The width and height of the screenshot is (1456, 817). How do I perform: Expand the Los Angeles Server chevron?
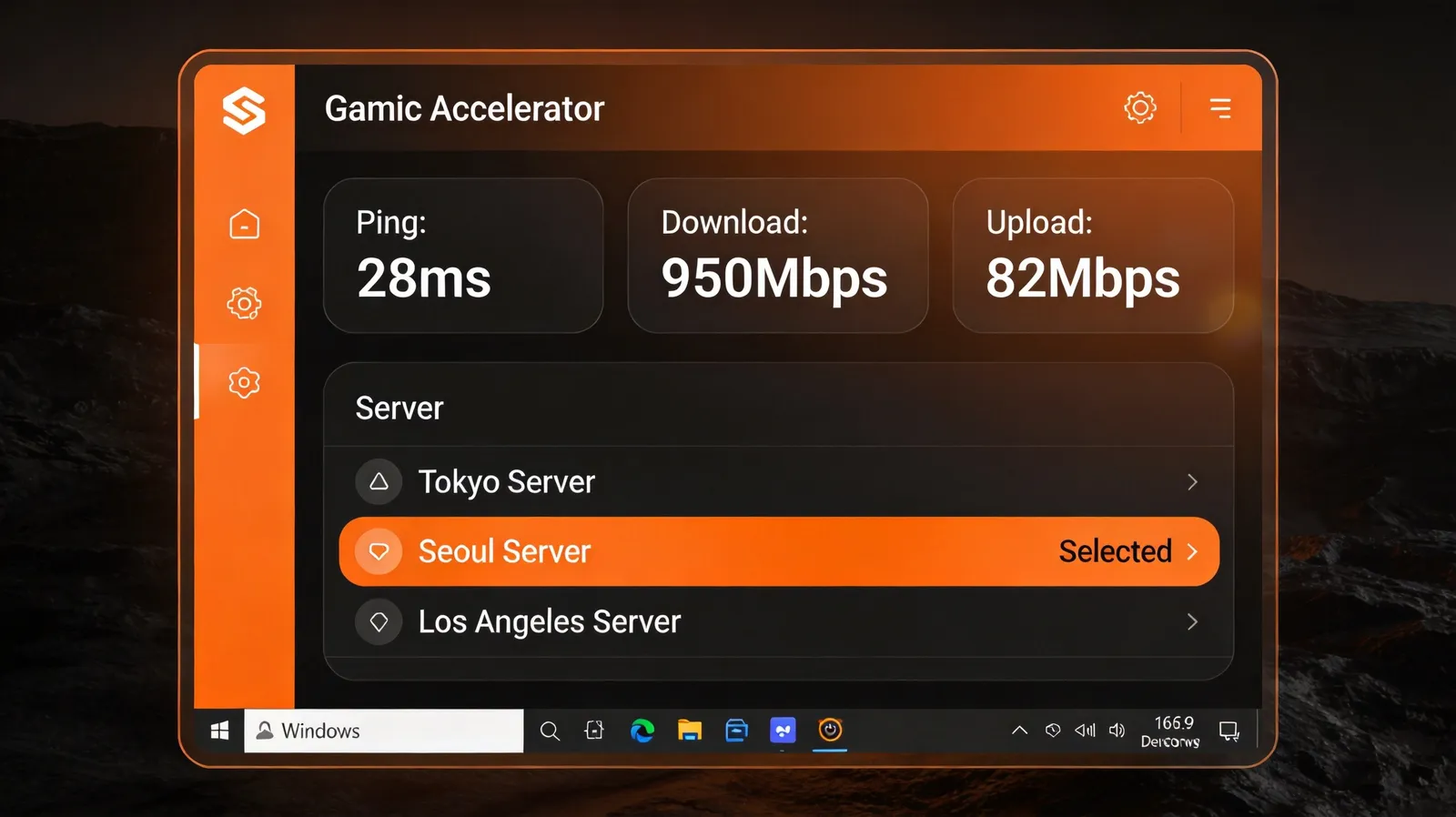(1192, 621)
